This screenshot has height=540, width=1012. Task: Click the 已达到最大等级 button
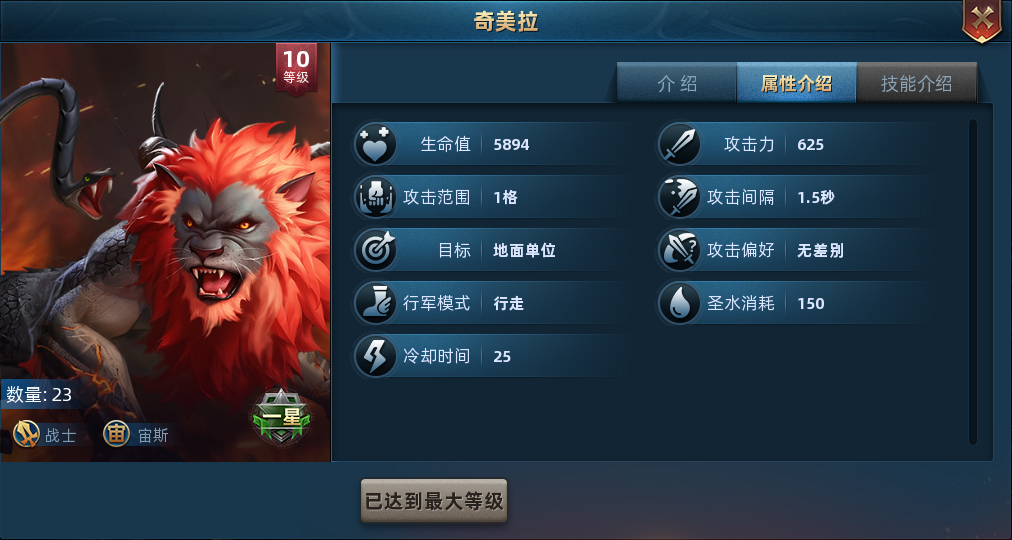[x=434, y=501]
